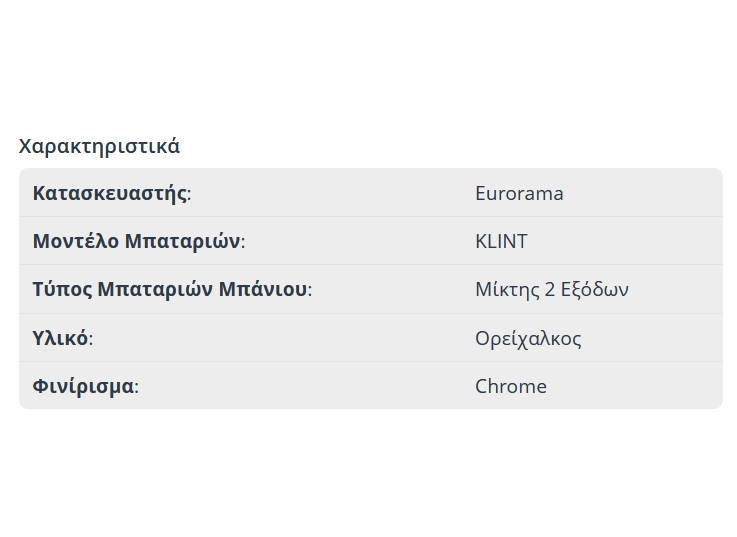Select the Φινίρισμα label text
The width and height of the screenshot is (737, 537).
click(x=83, y=386)
